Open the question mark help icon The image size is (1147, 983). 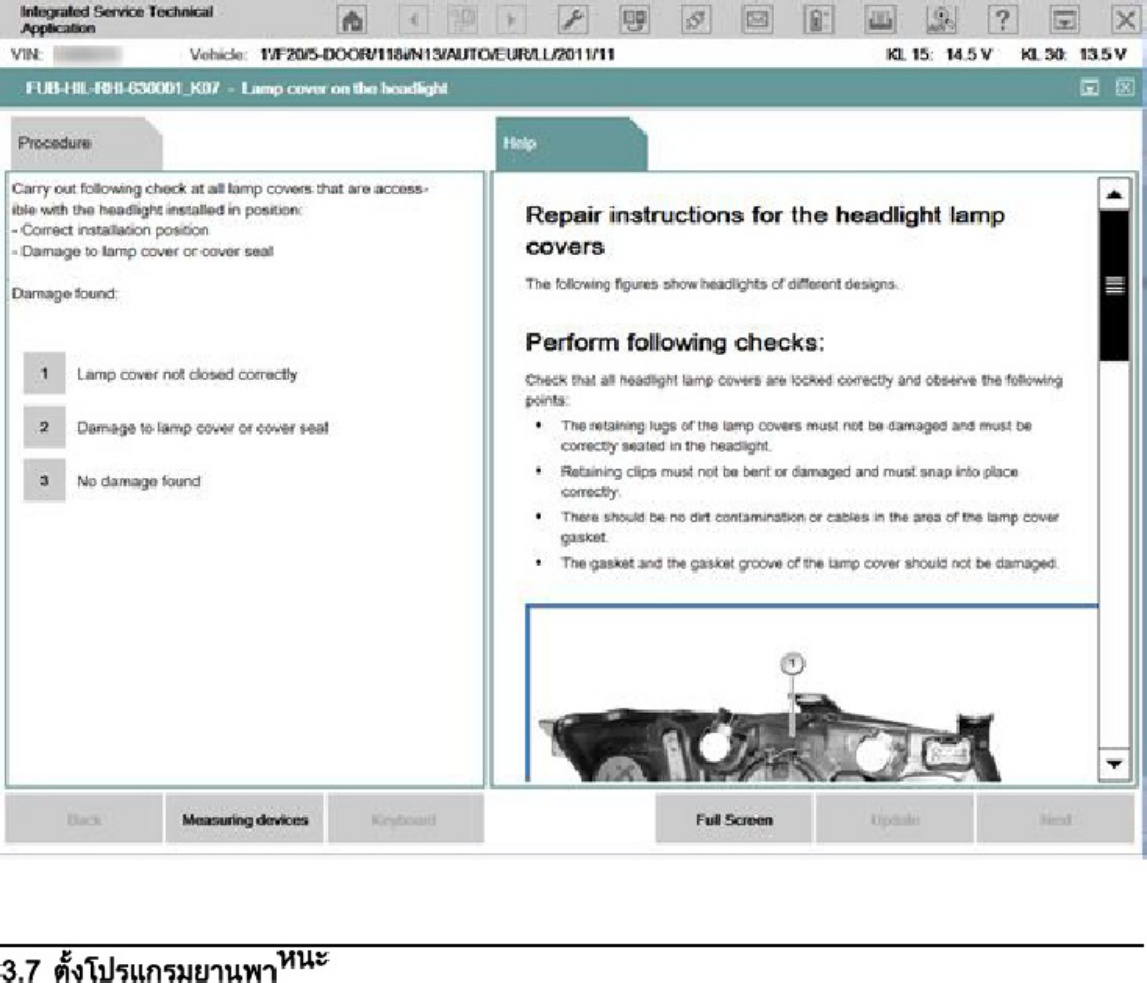[1003, 20]
